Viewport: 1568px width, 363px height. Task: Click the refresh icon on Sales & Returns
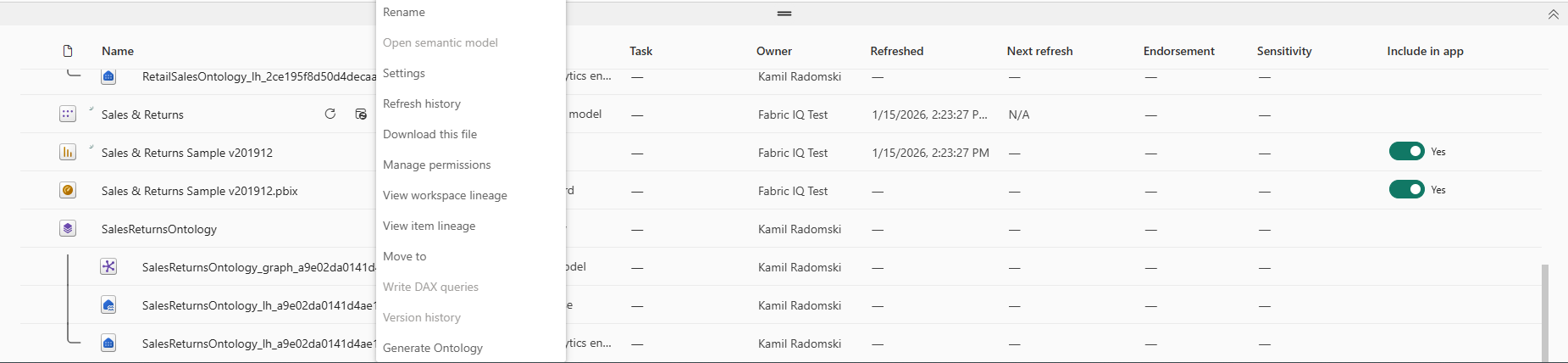330,114
